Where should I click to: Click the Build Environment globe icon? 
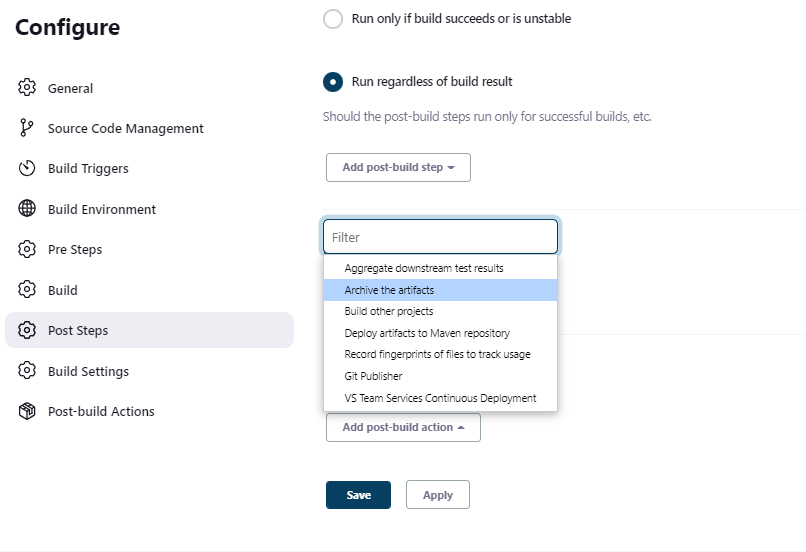tap(27, 209)
